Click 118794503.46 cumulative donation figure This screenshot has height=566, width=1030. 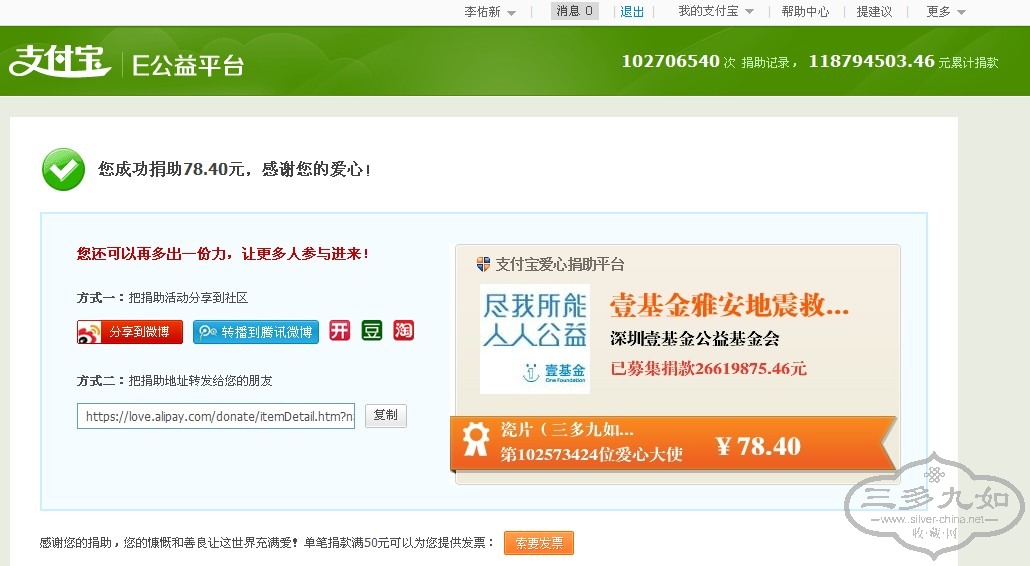[x=871, y=61]
